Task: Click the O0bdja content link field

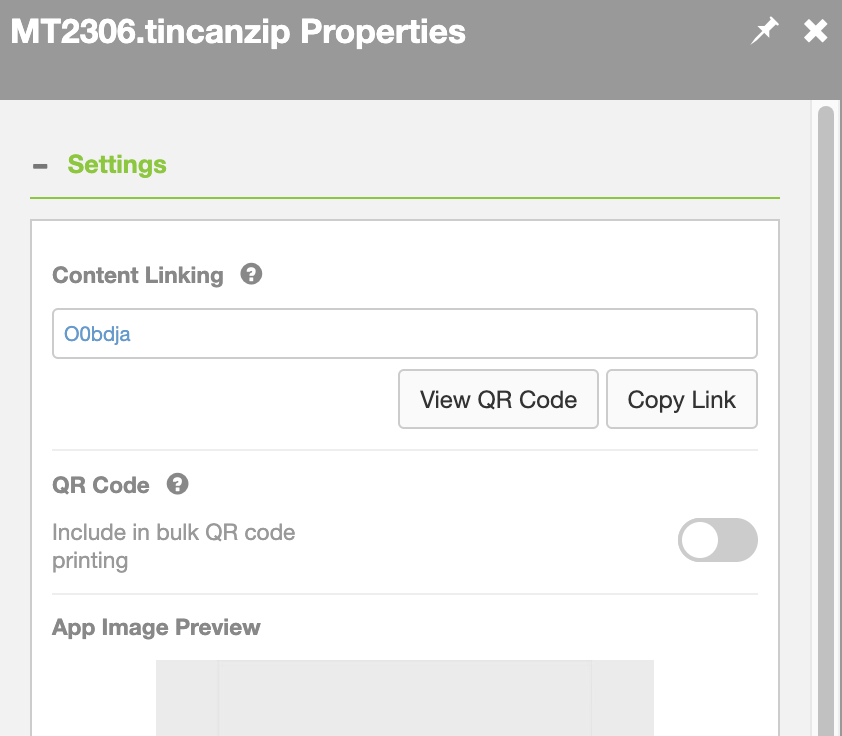Action: click(x=405, y=333)
